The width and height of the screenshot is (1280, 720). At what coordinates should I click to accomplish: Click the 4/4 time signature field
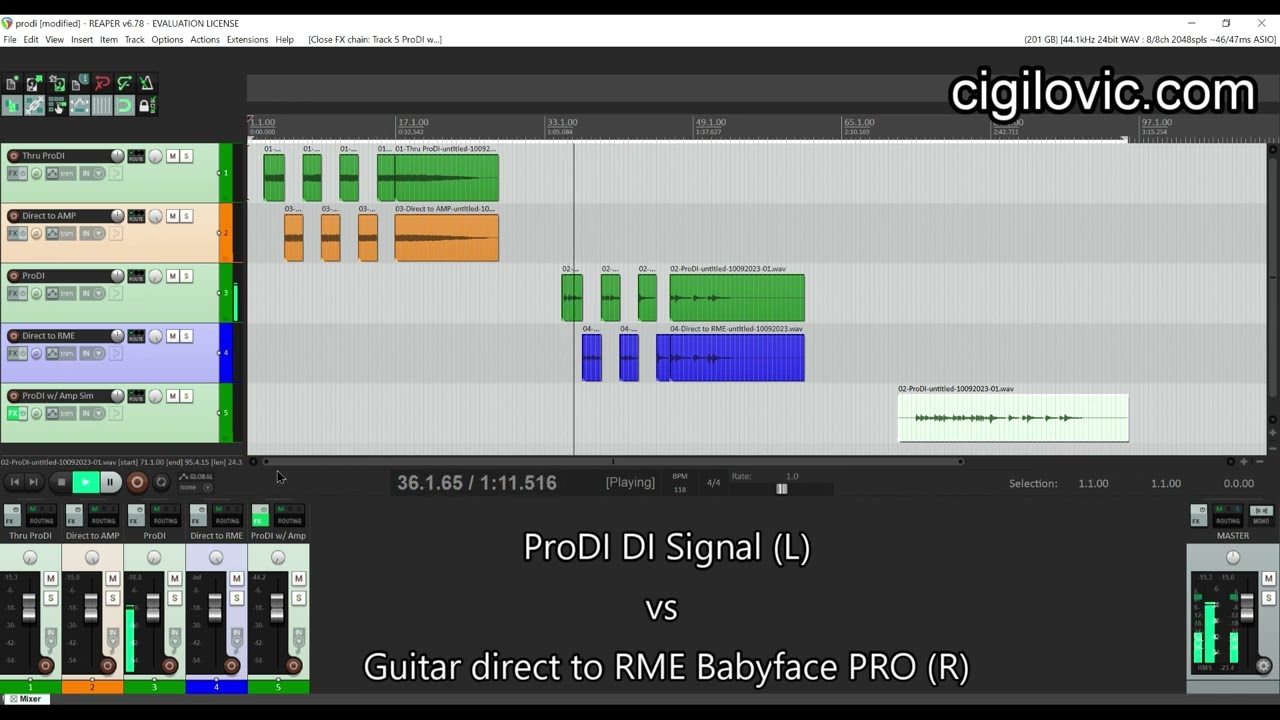pyautogui.click(x=713, y=483)
